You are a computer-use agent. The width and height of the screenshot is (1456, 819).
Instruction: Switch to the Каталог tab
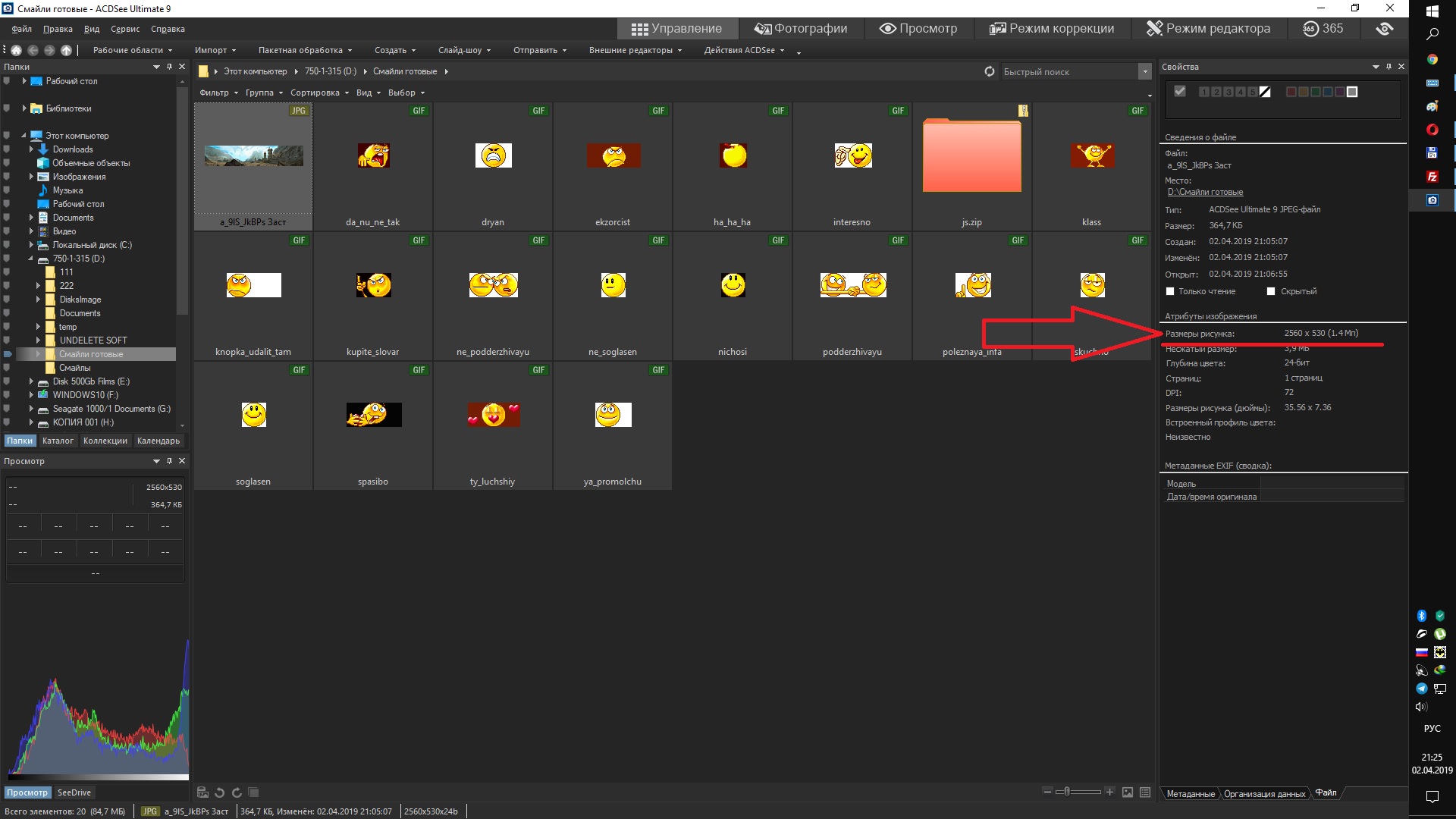58,441
